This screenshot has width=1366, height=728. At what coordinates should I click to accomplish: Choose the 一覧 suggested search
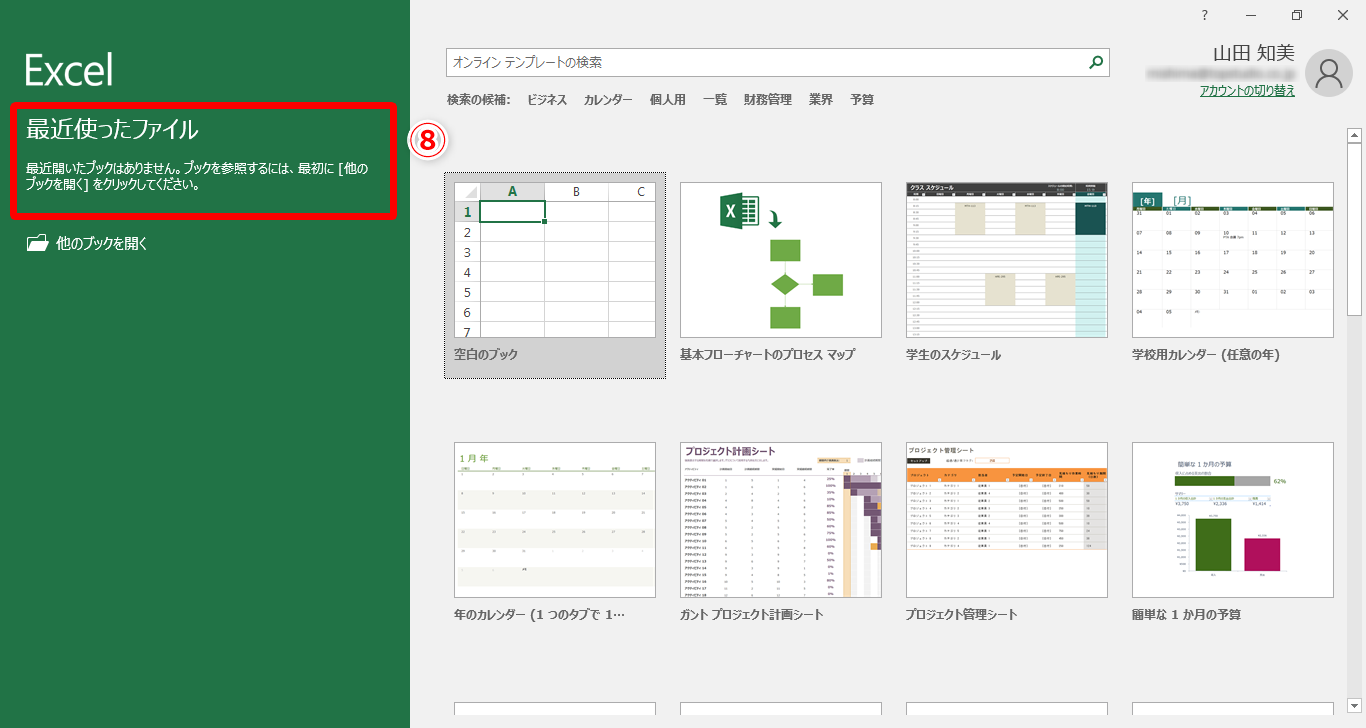(715, 100)
